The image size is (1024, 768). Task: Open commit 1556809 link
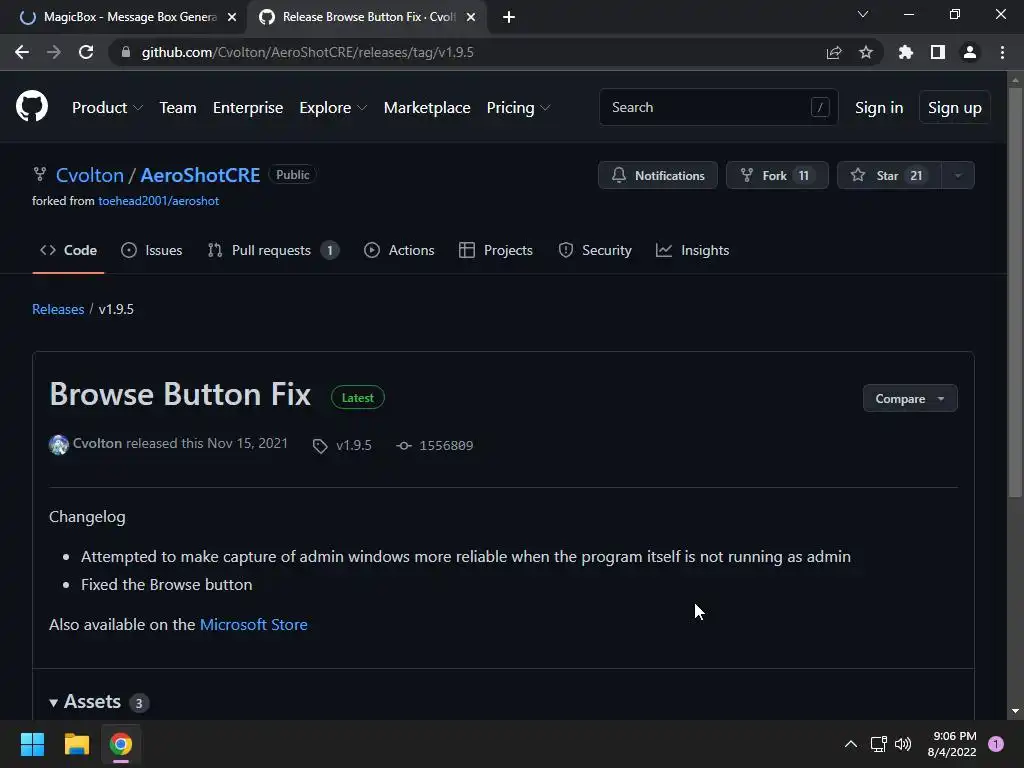pos(446,445)
